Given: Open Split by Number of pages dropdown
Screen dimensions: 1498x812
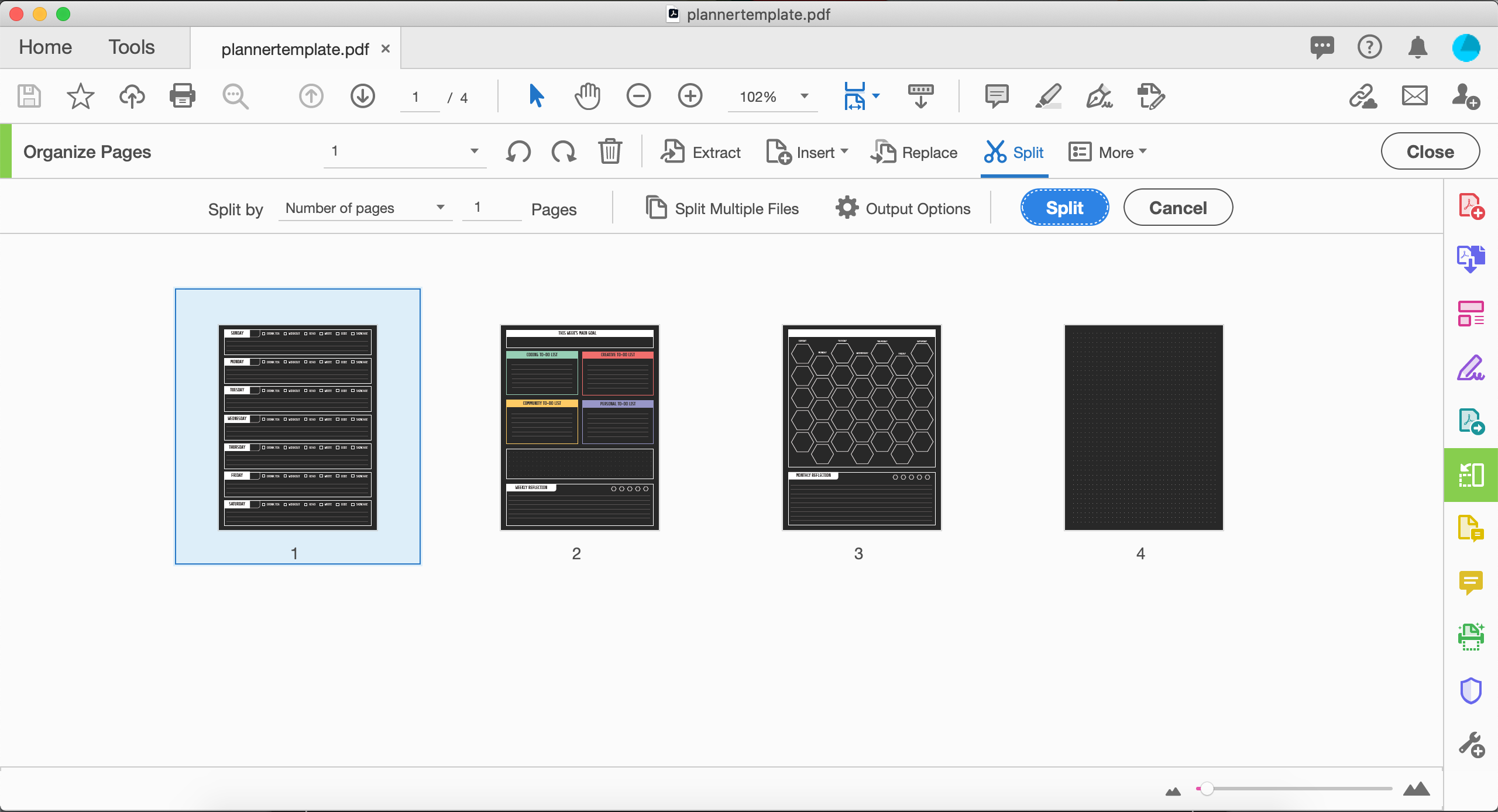Looking at the screenshot, I should tap(365, 208).
